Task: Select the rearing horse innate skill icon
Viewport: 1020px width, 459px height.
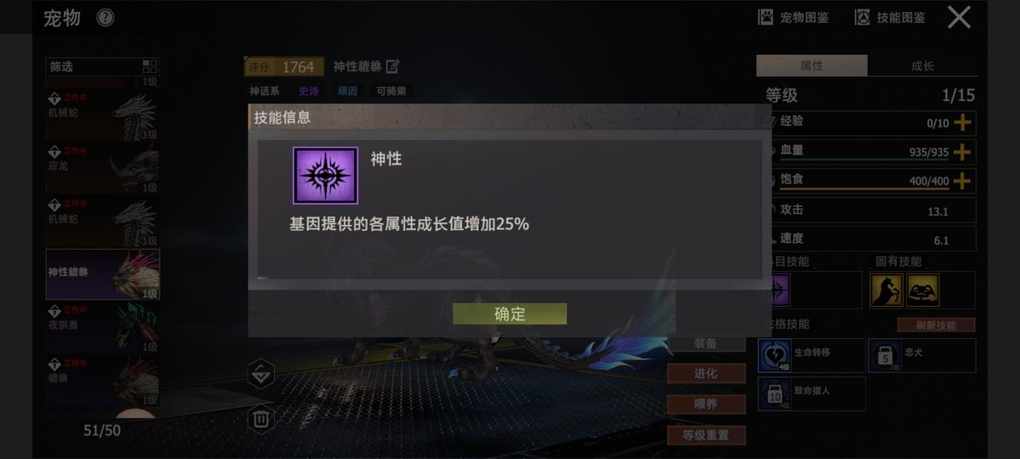Action: pos(887,290)
